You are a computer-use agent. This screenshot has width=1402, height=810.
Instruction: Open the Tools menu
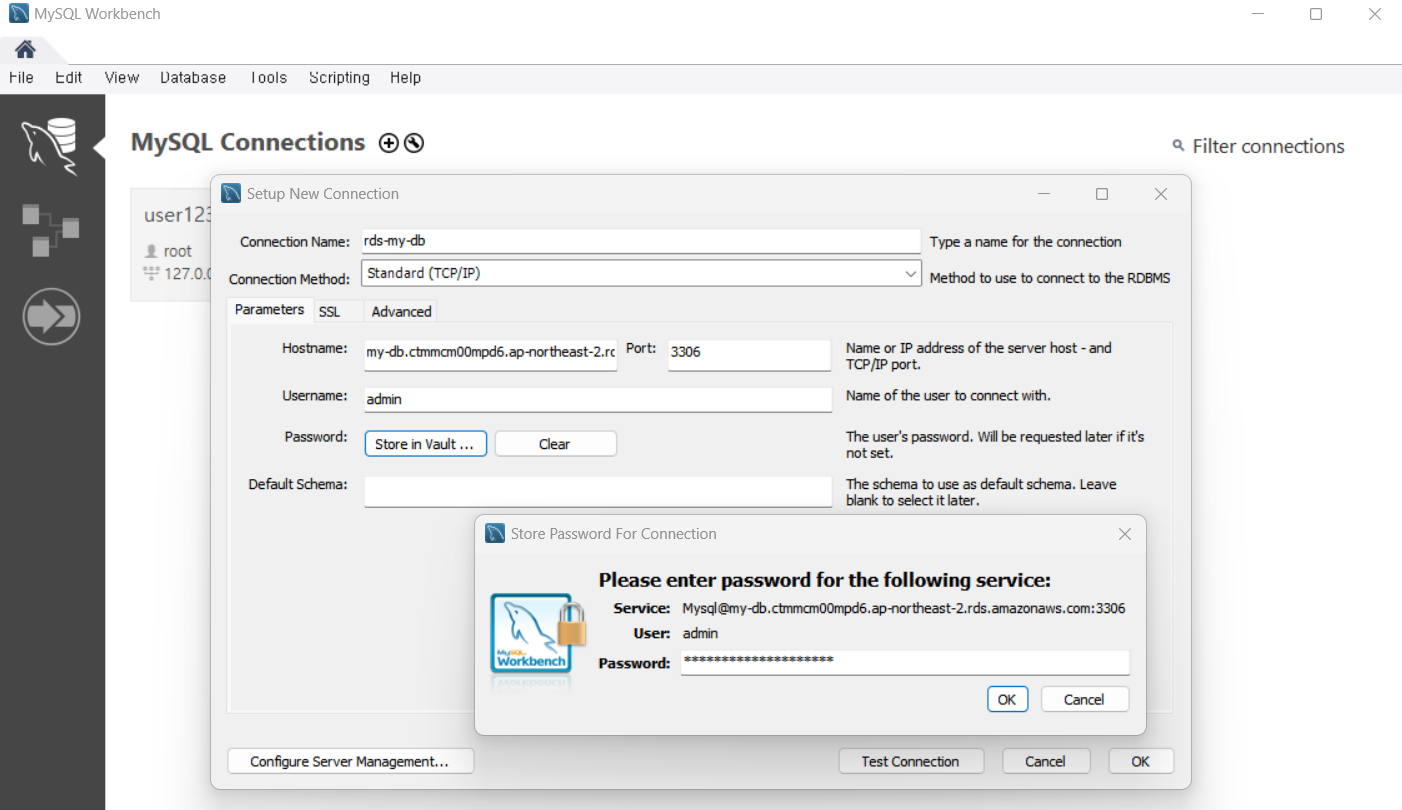[268, 78]
